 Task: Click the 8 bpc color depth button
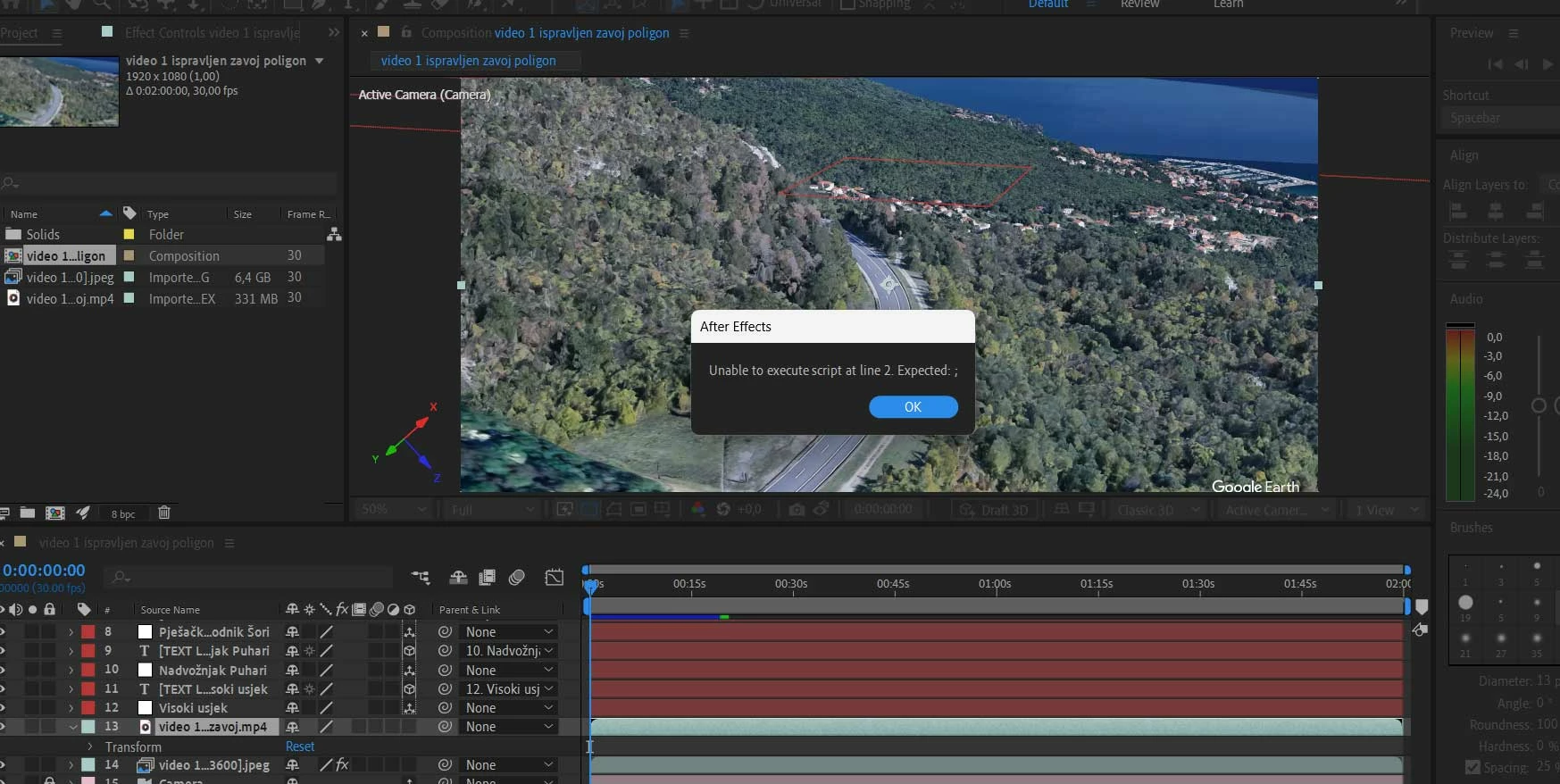[123, 513]
